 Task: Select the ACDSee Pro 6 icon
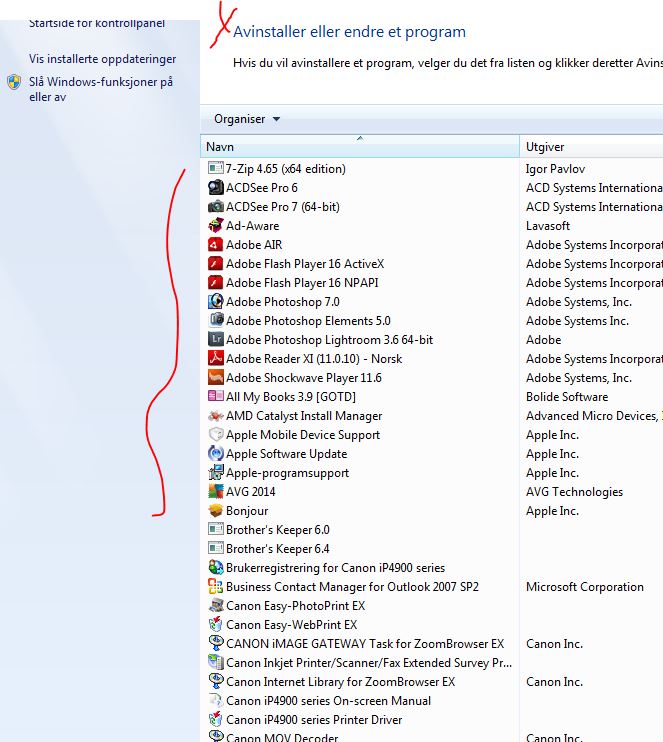click(x=216, y=188)
